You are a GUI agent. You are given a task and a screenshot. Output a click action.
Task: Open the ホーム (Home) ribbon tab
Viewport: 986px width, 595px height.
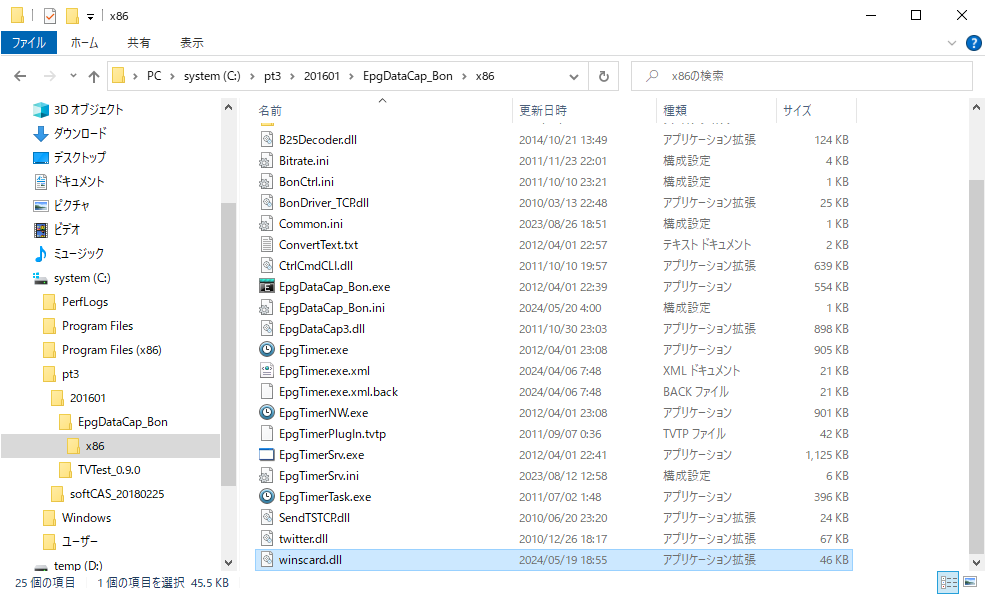(84, 43)
